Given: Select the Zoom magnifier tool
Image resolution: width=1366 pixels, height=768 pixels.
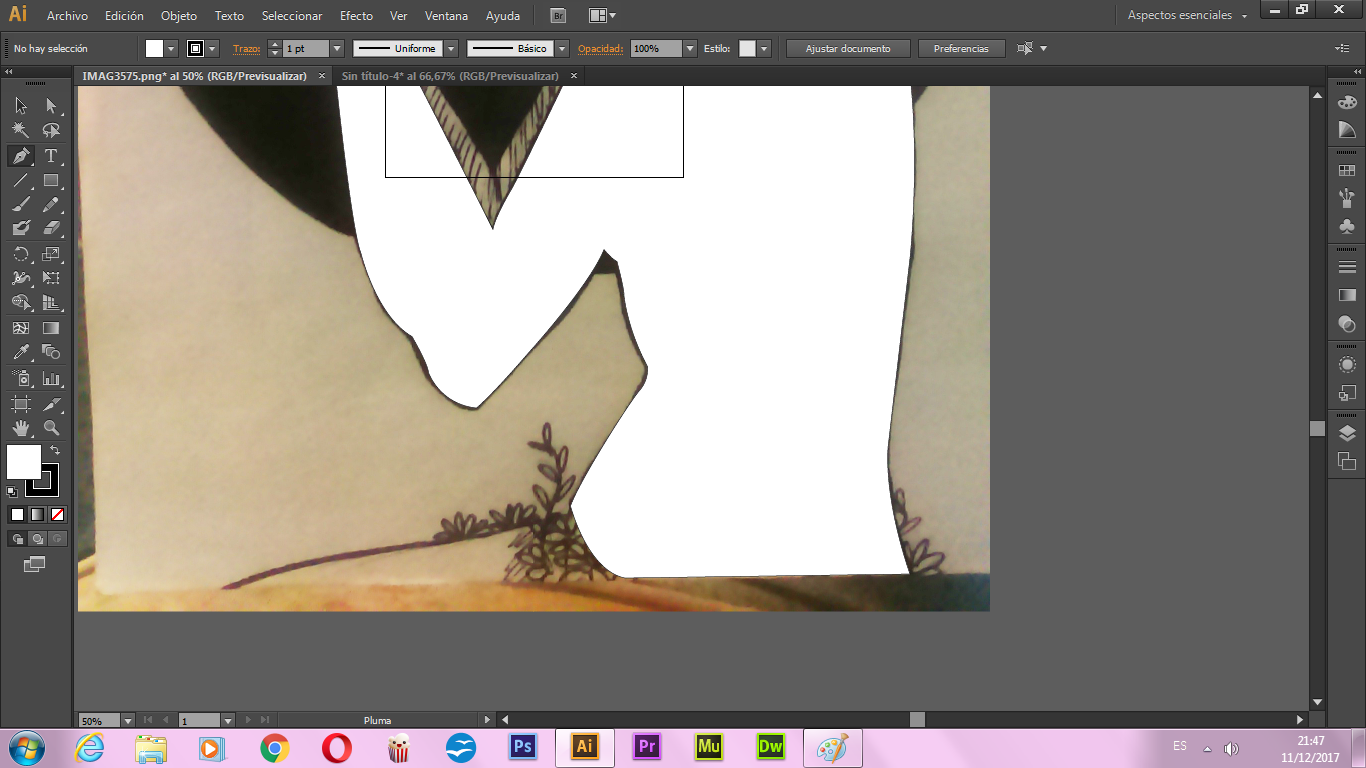Looking at the screenshot, I should (51, 428).
